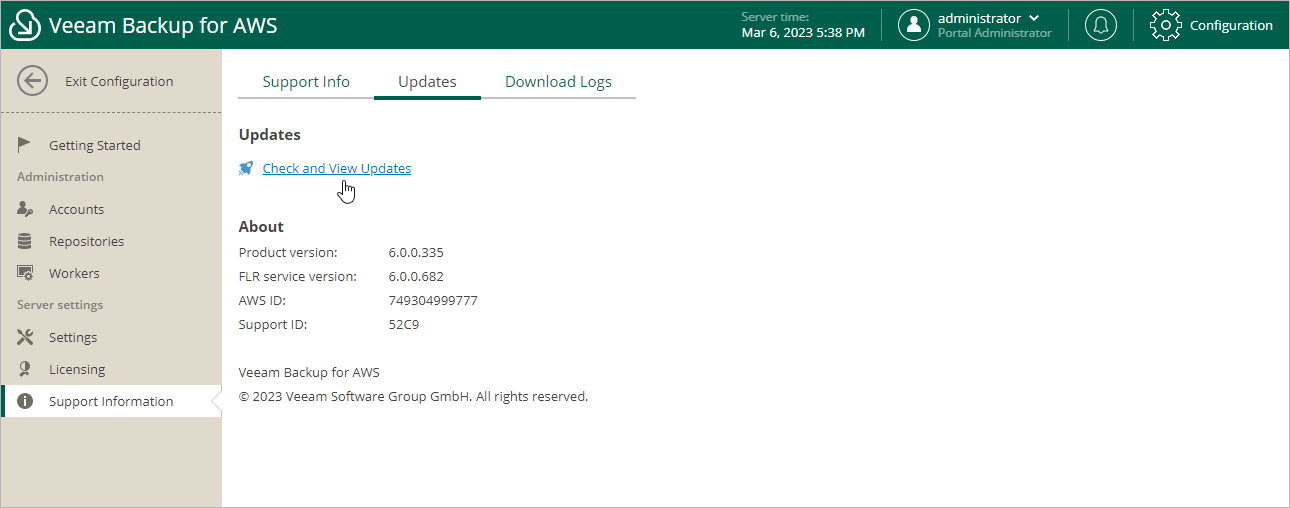
Task: Click the Licensing badge icon
Action: click(26, 369)
